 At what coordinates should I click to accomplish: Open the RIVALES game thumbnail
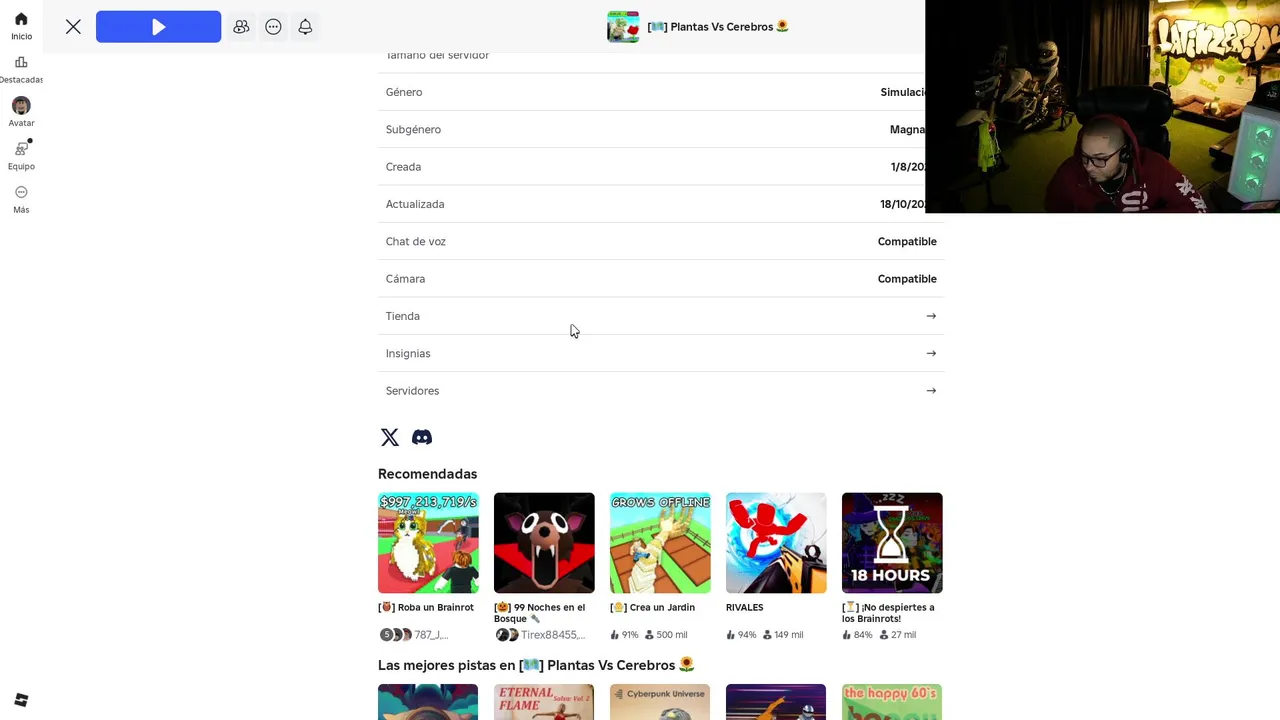(x=776, y=543)
